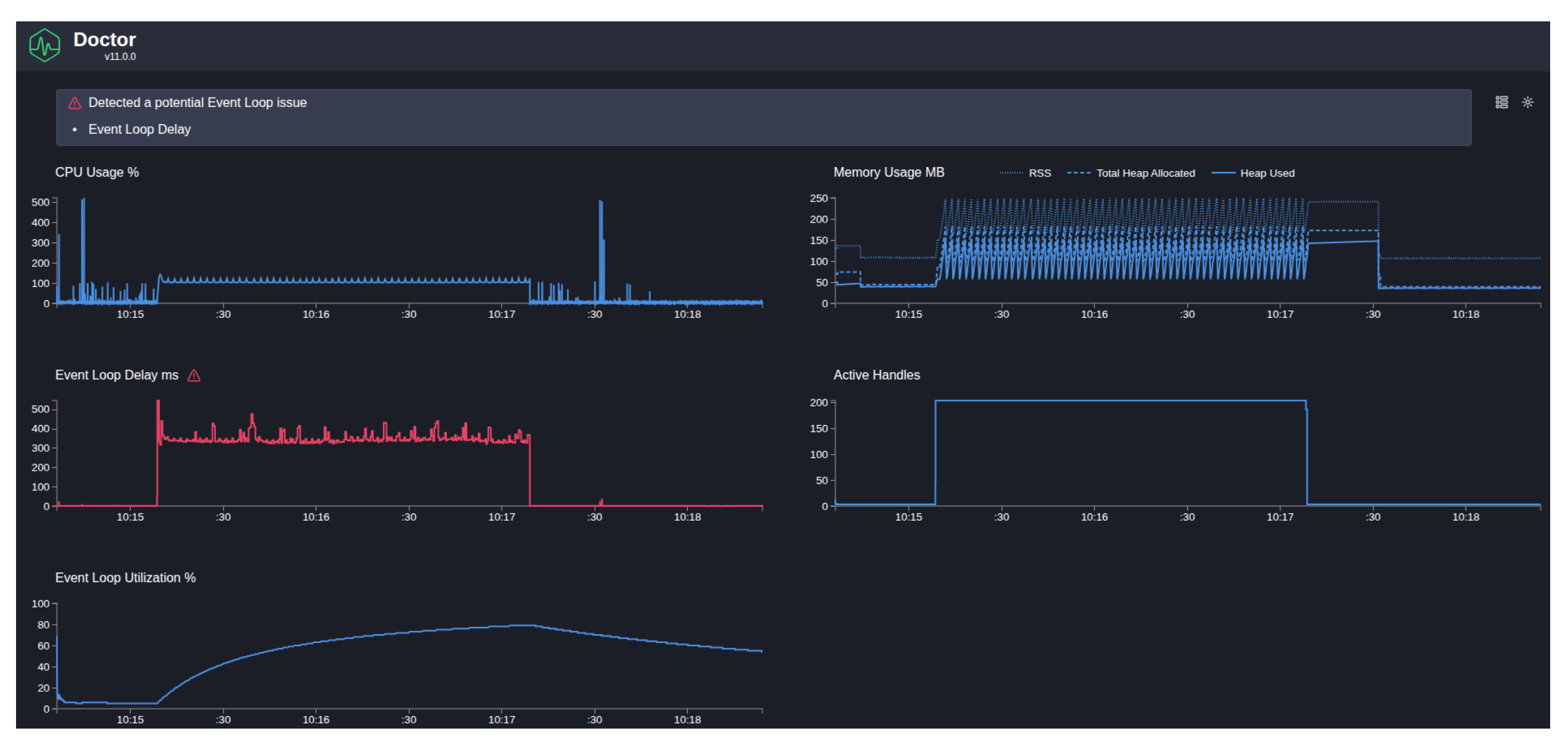
Task: Click the Event Loop Delay ms heading
Action: pos(117,375)
